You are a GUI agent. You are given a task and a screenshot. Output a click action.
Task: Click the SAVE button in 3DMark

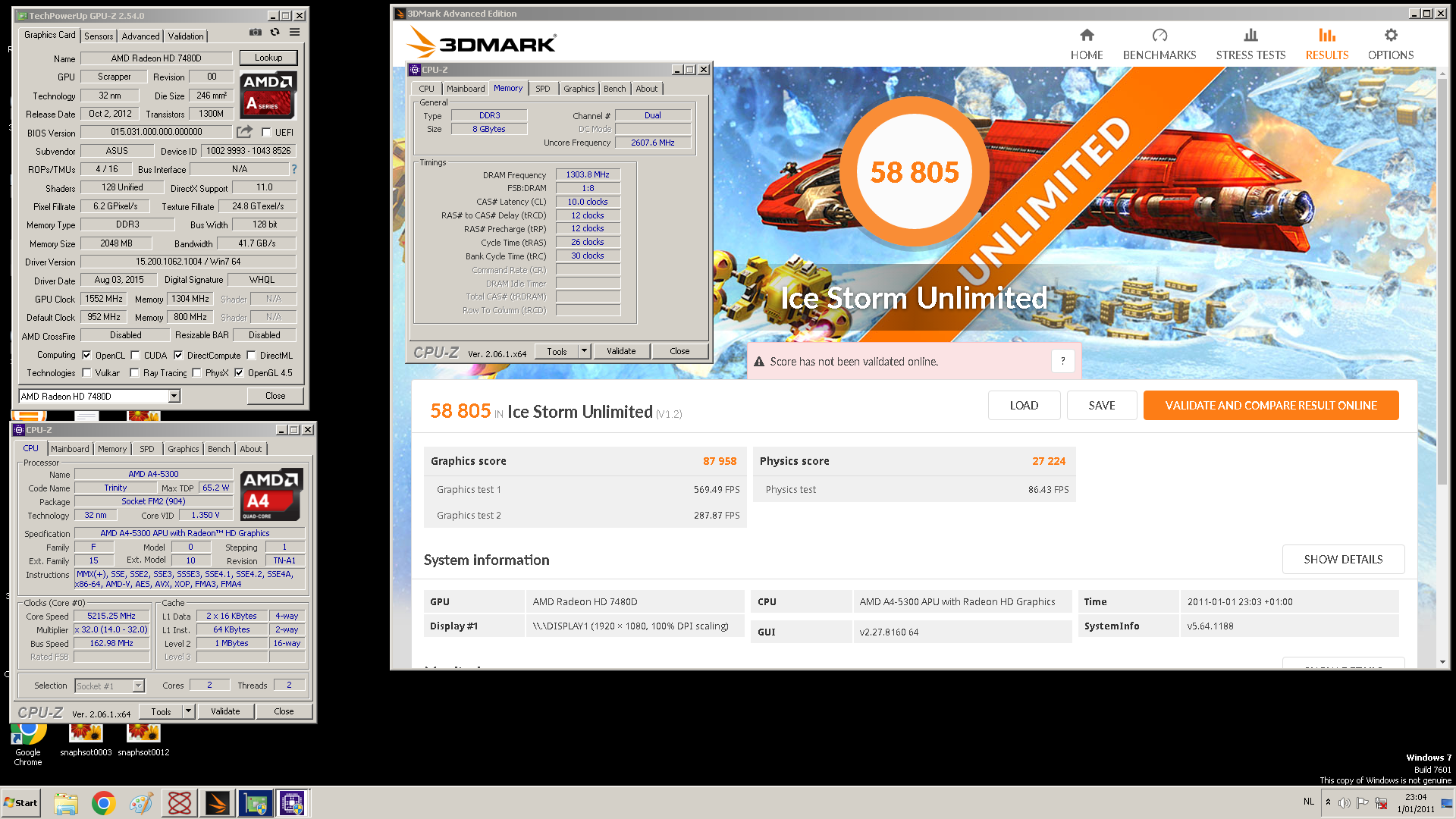[1101, 406]
